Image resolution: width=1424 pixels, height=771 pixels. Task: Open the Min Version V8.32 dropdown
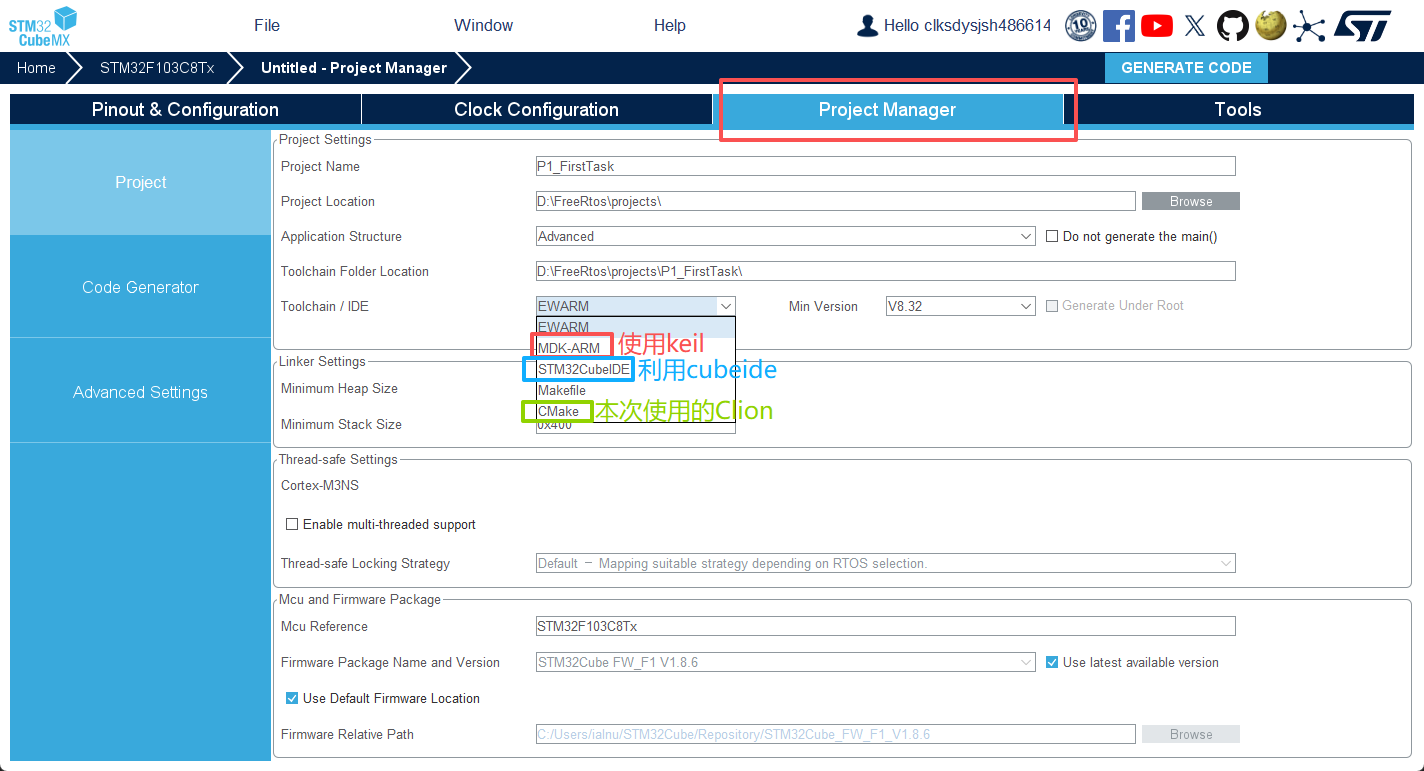pyautogui.click(x=961, y=306)
